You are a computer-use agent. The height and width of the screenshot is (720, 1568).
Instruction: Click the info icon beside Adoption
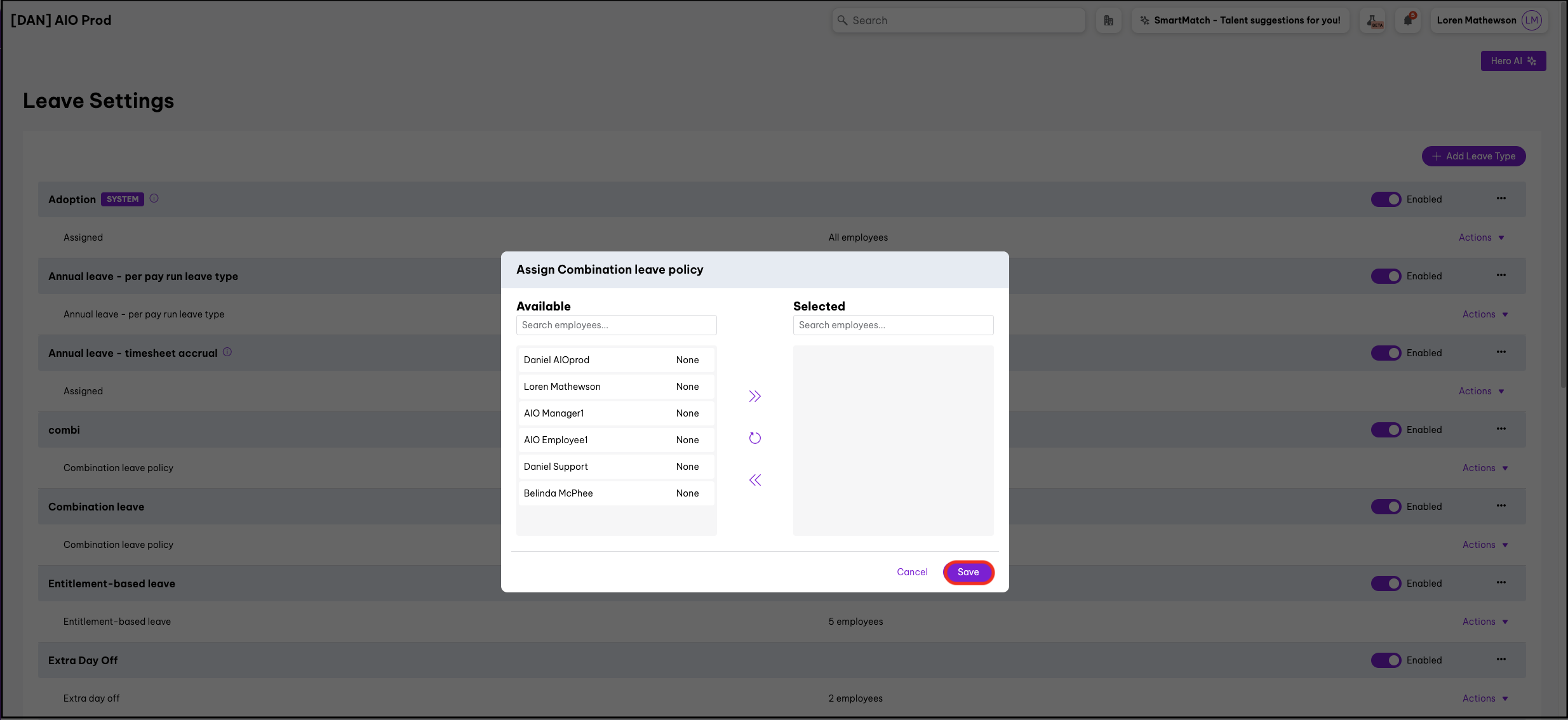(x=154, y=199)
